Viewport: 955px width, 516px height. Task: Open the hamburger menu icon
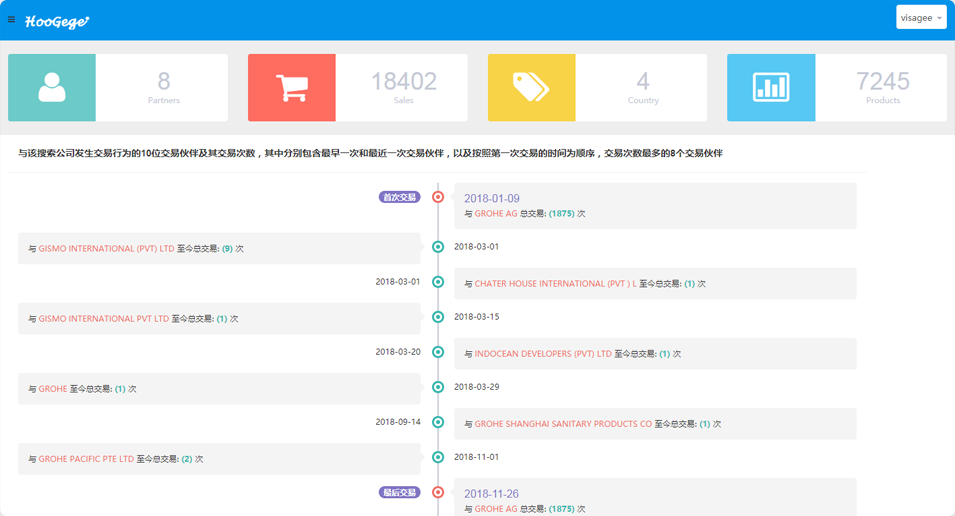11,19
